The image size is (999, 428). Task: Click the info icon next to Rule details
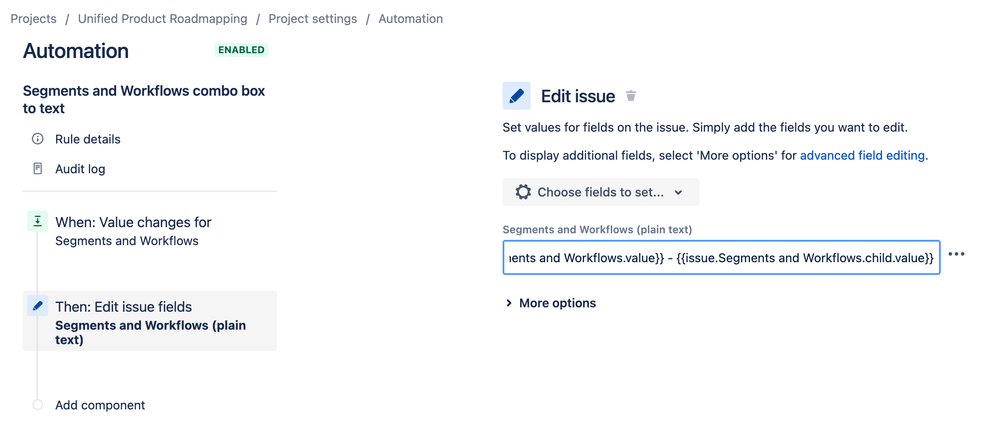[38, 139]
